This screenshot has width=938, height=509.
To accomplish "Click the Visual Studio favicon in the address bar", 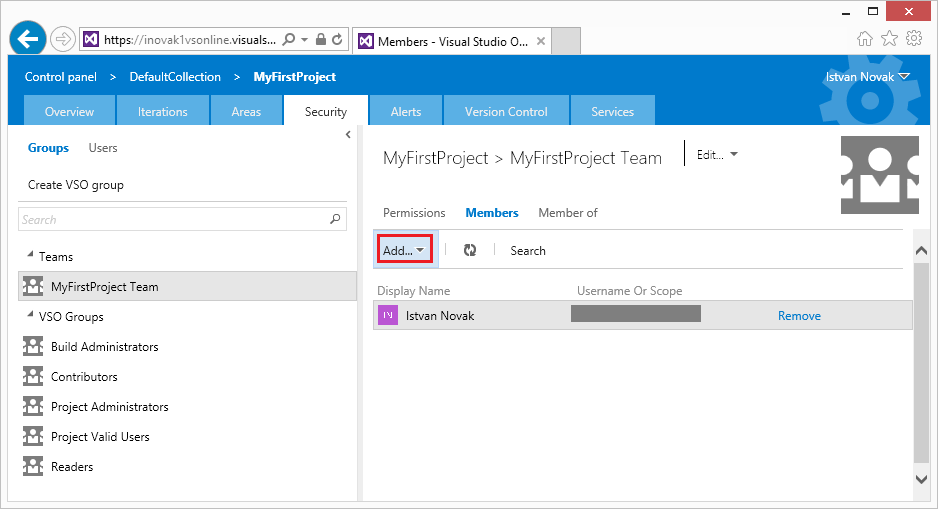I will (x=90, y=39).
